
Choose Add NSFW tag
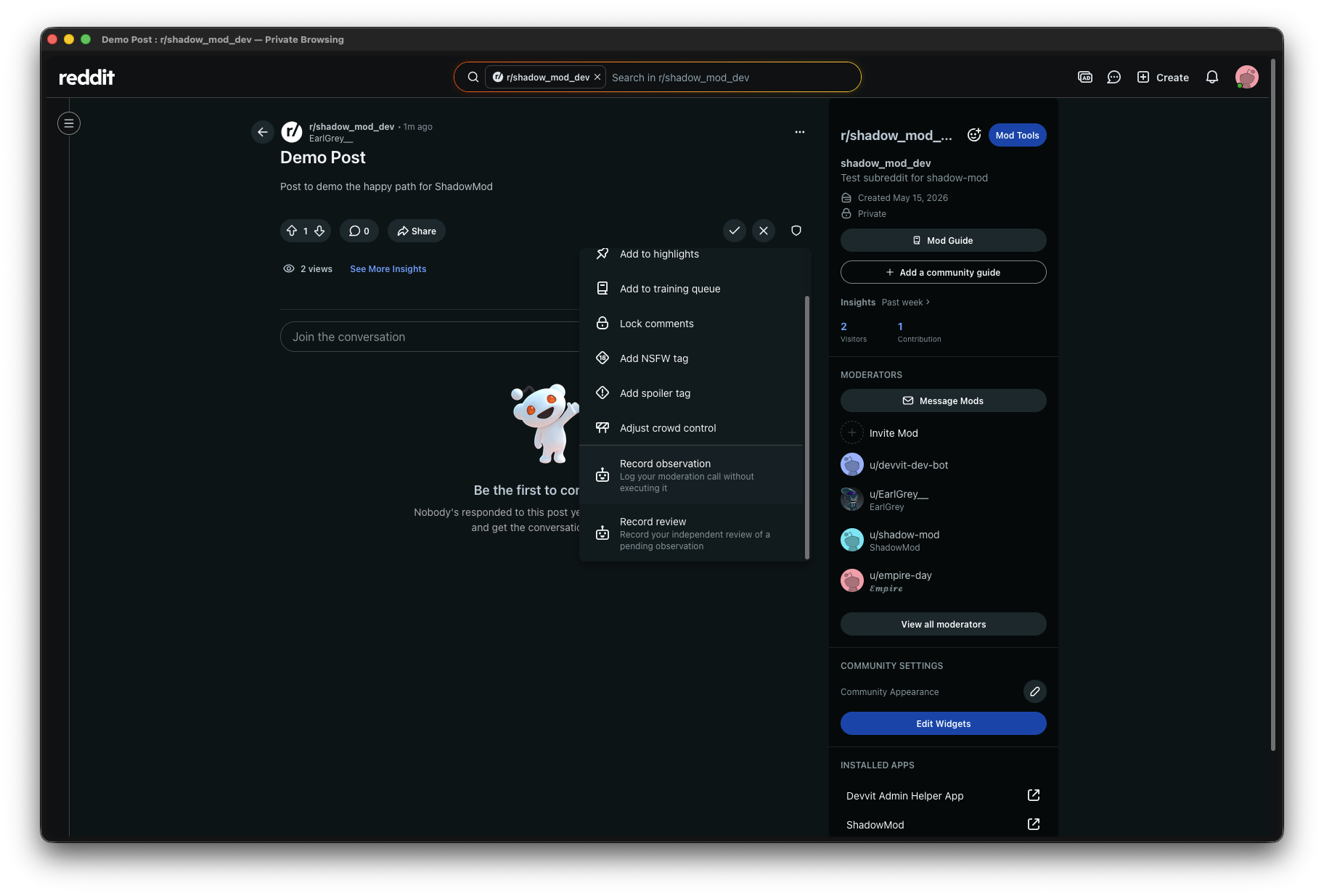pos(691,358)
